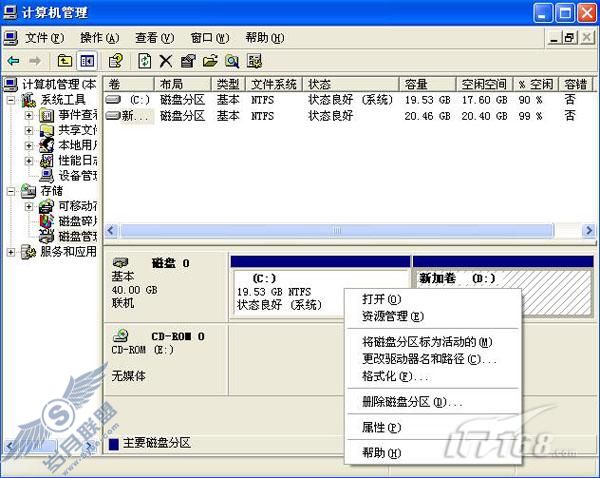The width and height of the screenshot is (600, 478).
Task: Expand the 共享文件 tree branch
Action: click(29, 131)
